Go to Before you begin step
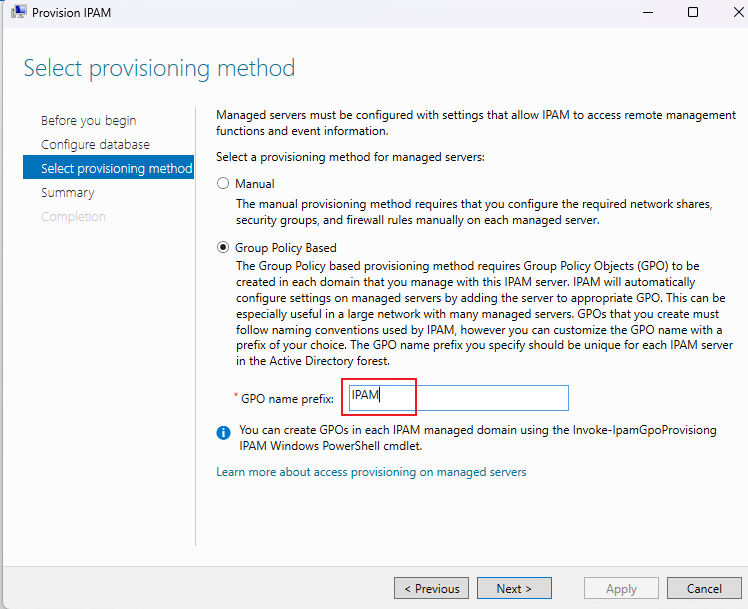 (x=88, y=121)
